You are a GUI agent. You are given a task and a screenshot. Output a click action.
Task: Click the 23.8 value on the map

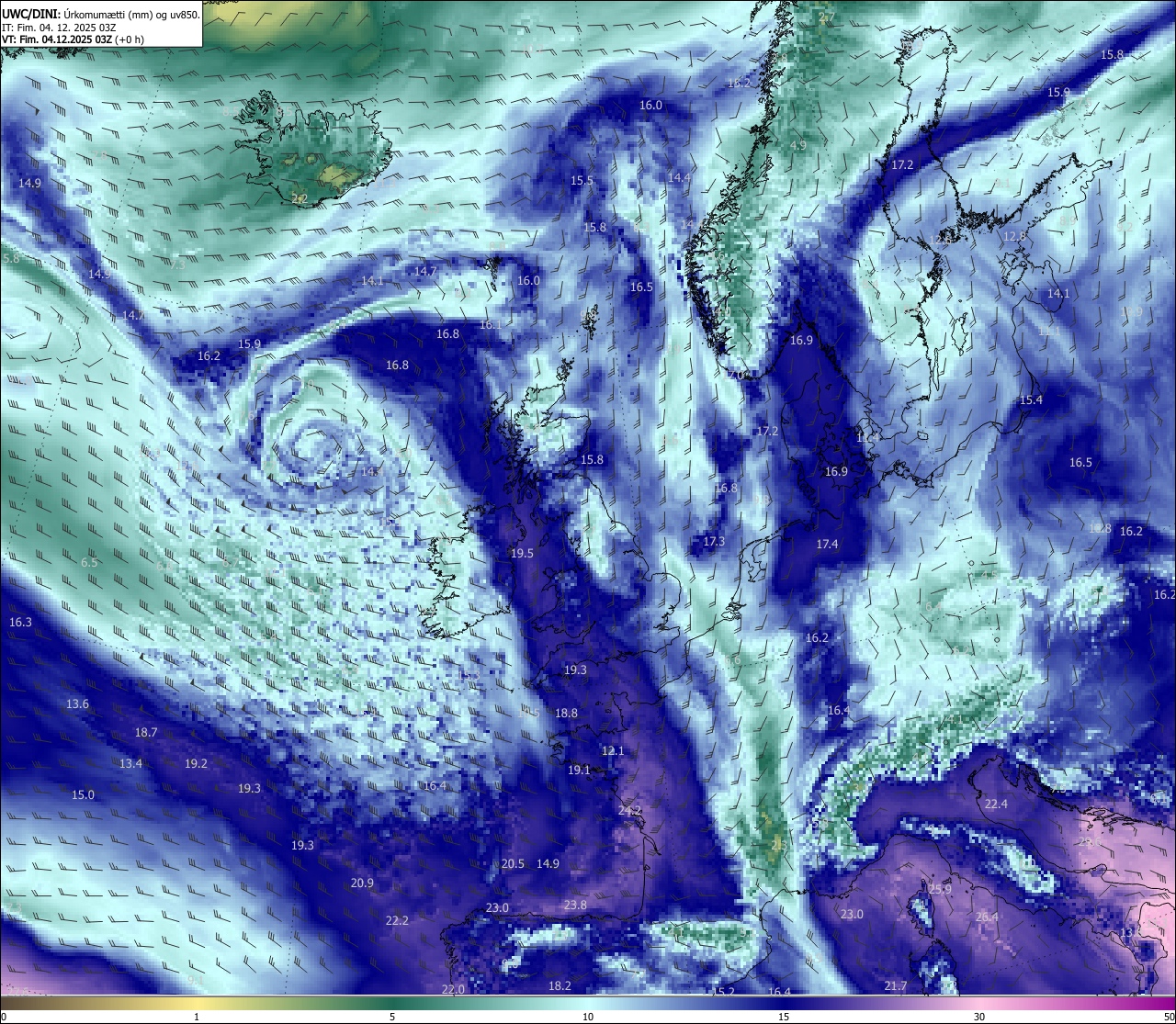[x=575, y=906]
